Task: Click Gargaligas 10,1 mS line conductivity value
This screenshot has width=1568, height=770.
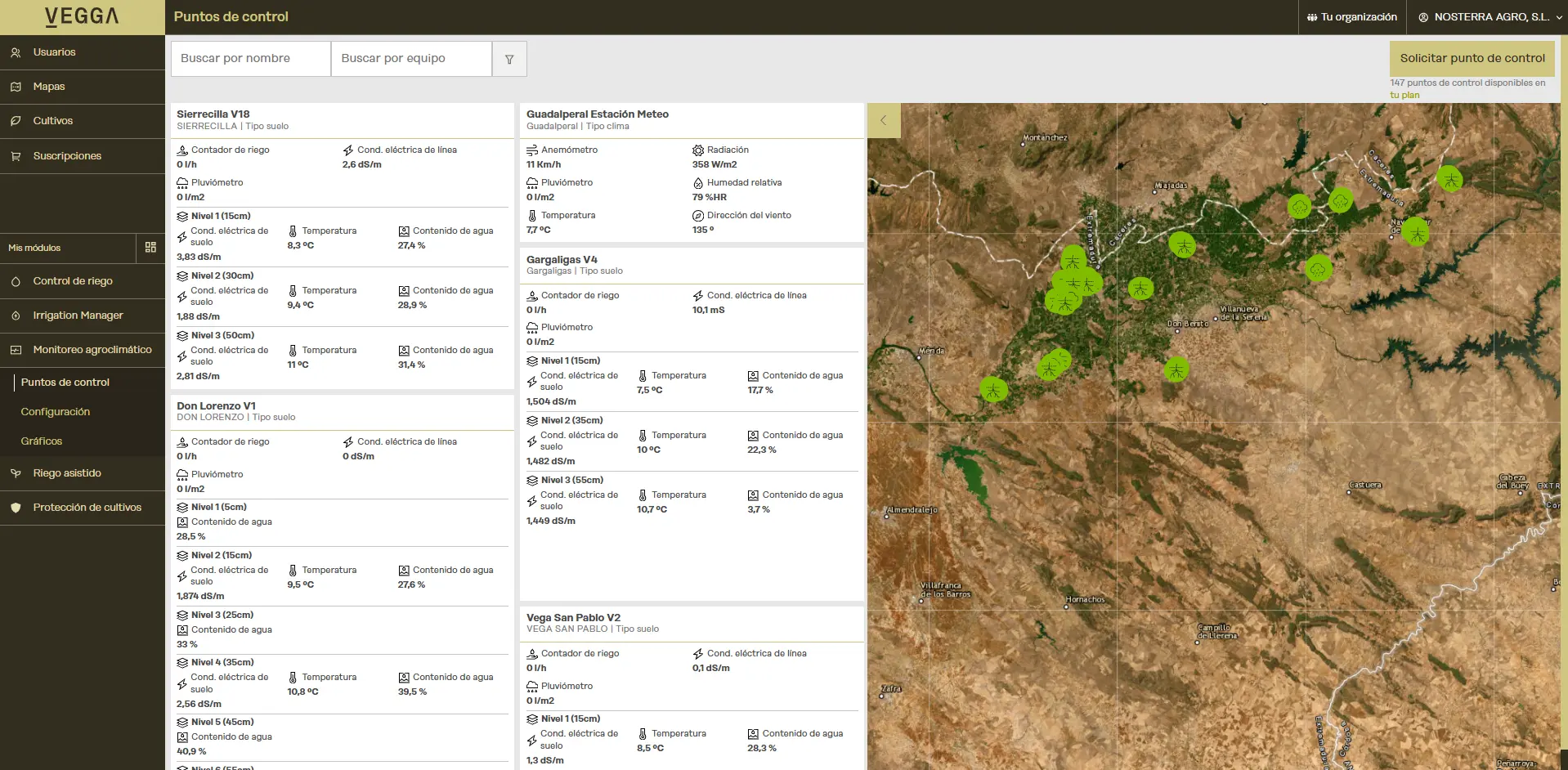Action: click(x=708, y=311)
